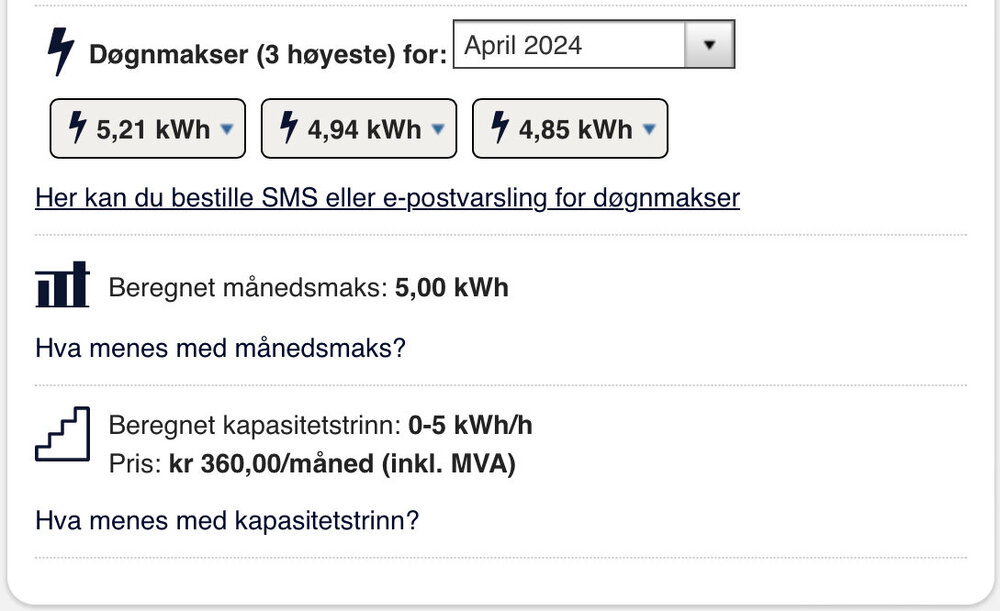This screenshot has height=611, width=1000.
Task: Expand the 4,94 kWh daily max details
Action: pyautogui.click(x=359, y=129)
